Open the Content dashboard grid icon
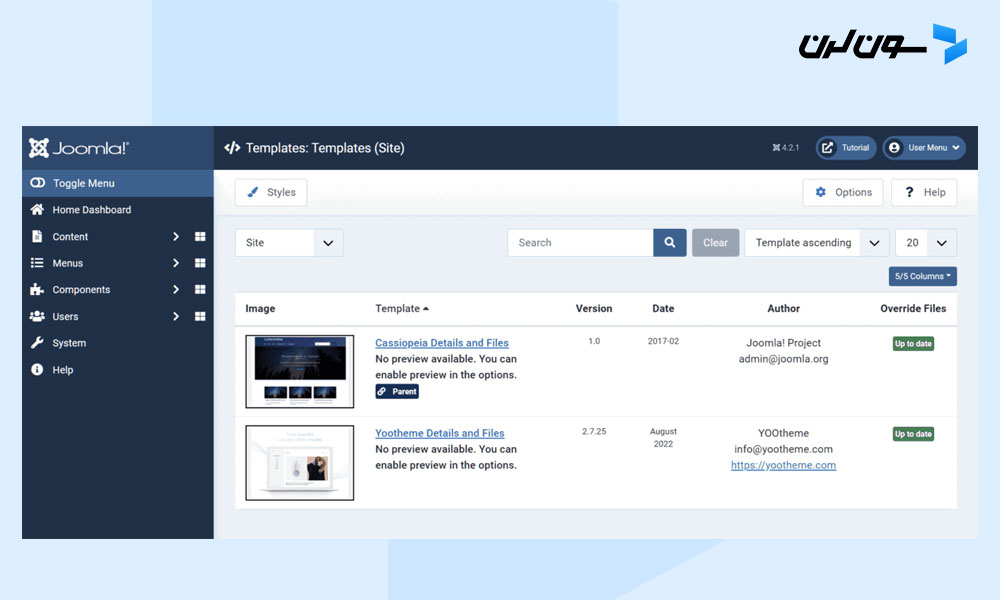Viewport: 1000px width, 600px height. pyautogui.click(x=200, y=237)
